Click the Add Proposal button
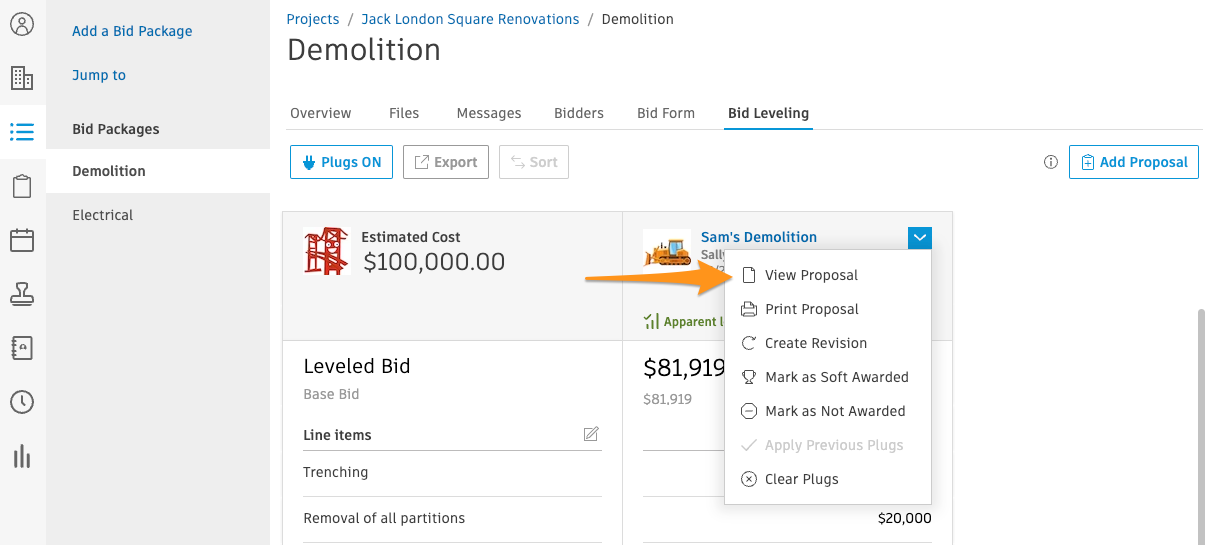1212x545 pixels. [1133, 162]
